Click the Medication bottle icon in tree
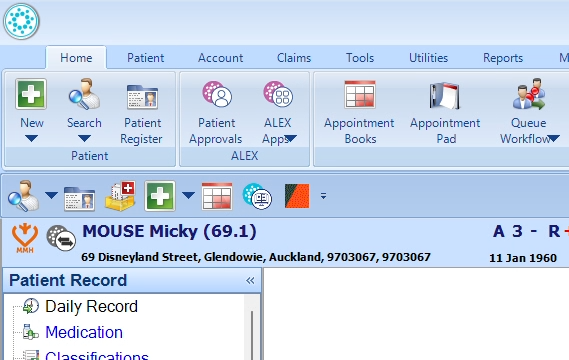 click(x=30, y=332)
